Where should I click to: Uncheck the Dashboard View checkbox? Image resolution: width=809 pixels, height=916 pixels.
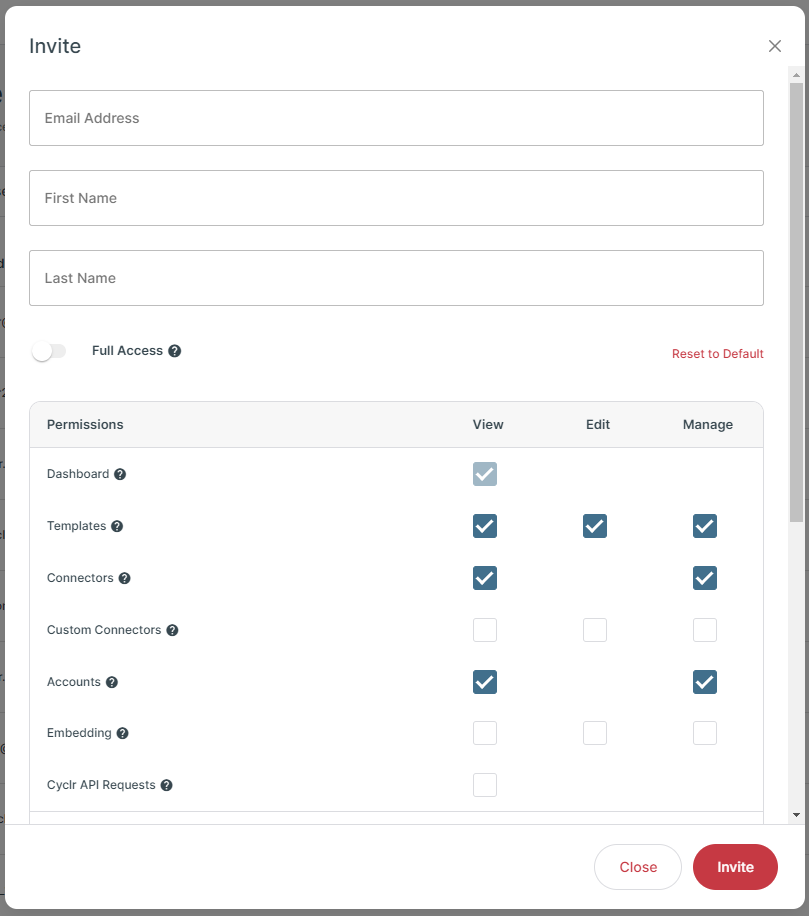(x=485, y=474)
